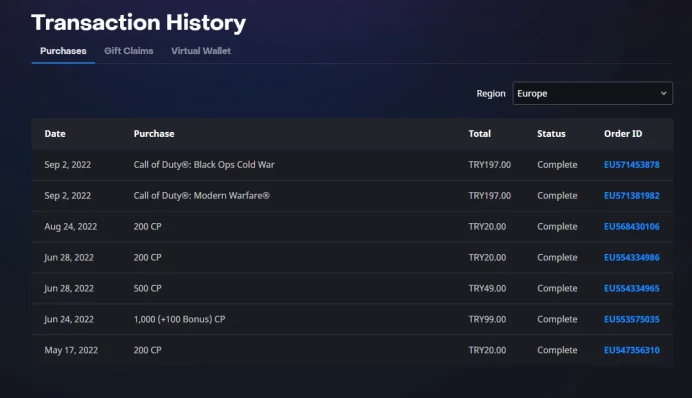692x398 pixels.
Task: Open order EU554334965
Action: (632, 288)
